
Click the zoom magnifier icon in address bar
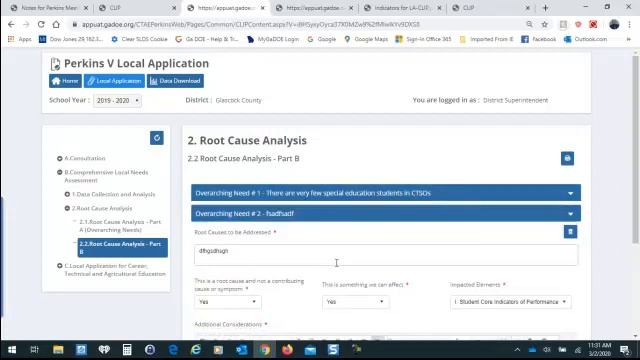click(529, 24)
